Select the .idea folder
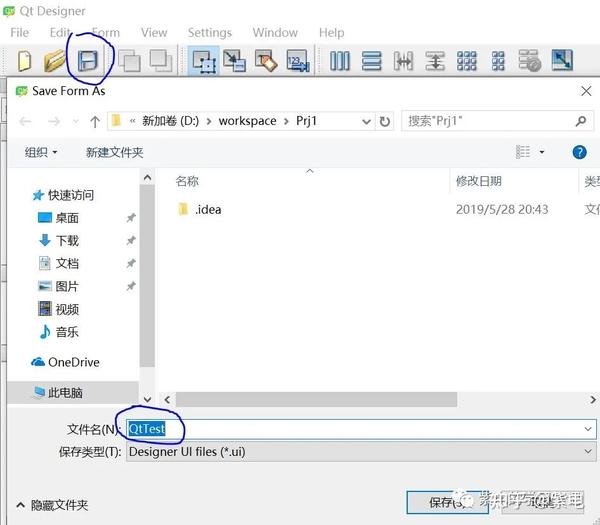Screen dimensions: 600x525 pyautogui.click(x=200, y=209)
